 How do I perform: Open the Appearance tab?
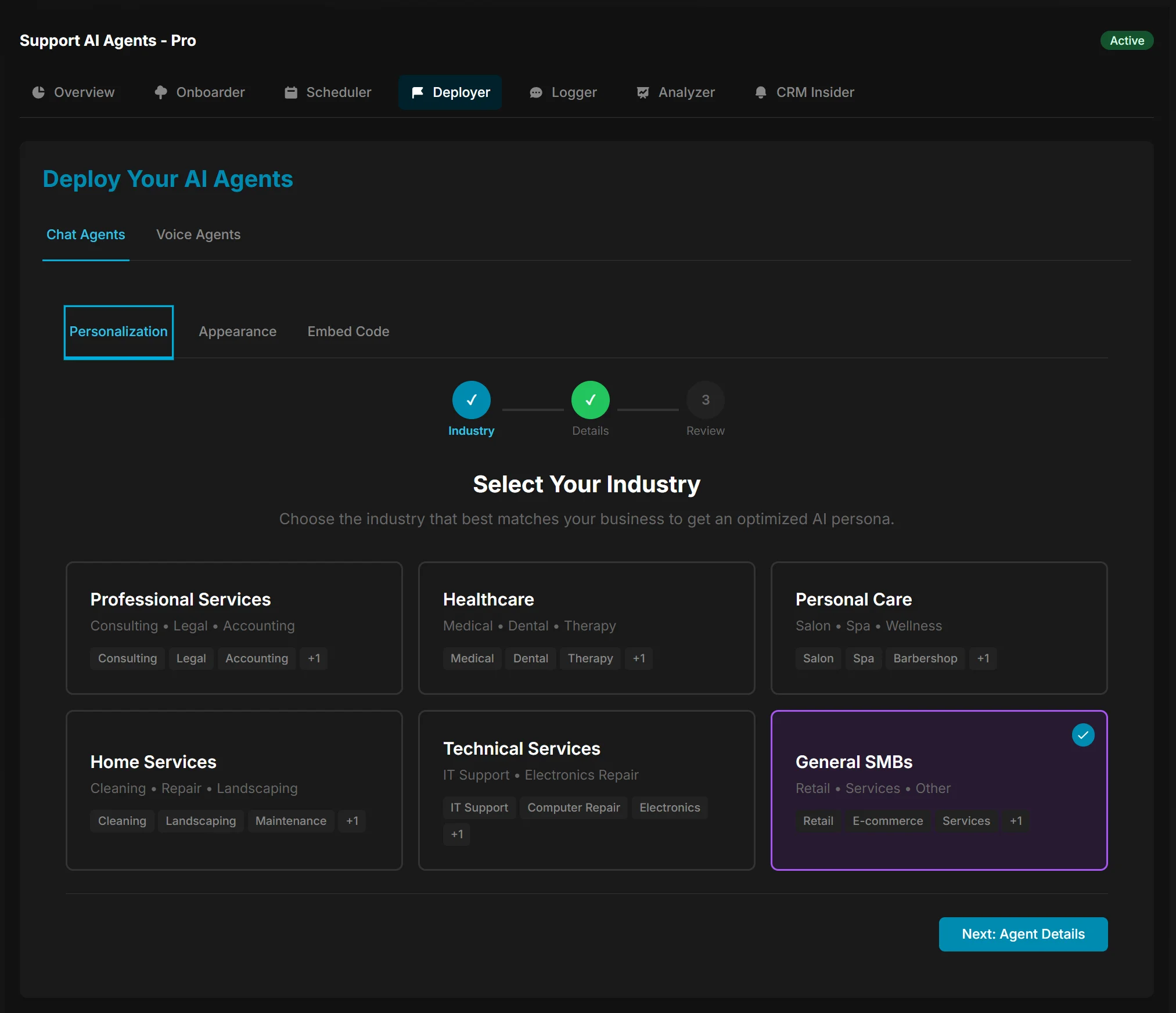coord(238,331)
